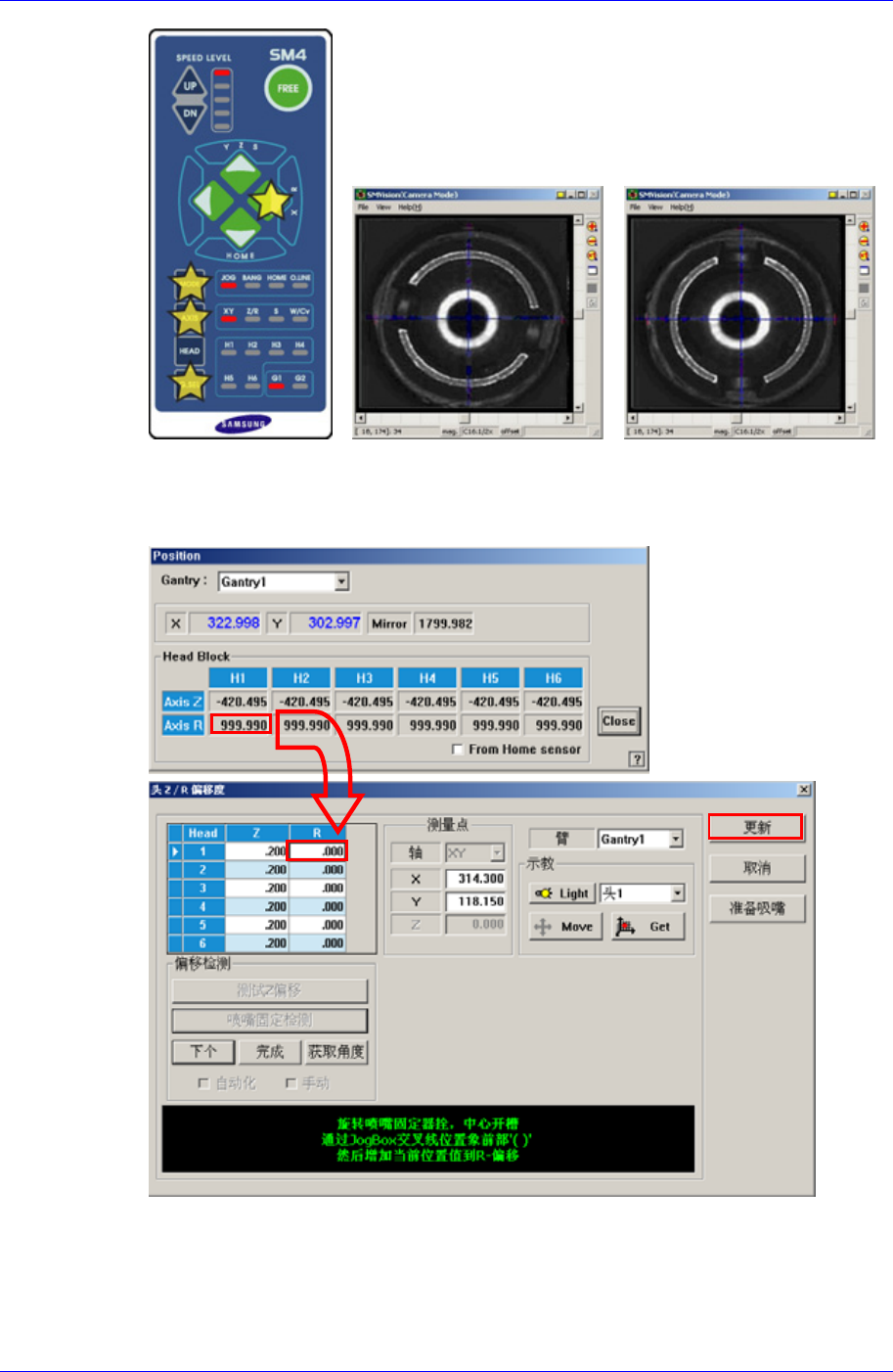
Task: Toggle the 自动化 checkbox
Action: (x=203, y=1083)
